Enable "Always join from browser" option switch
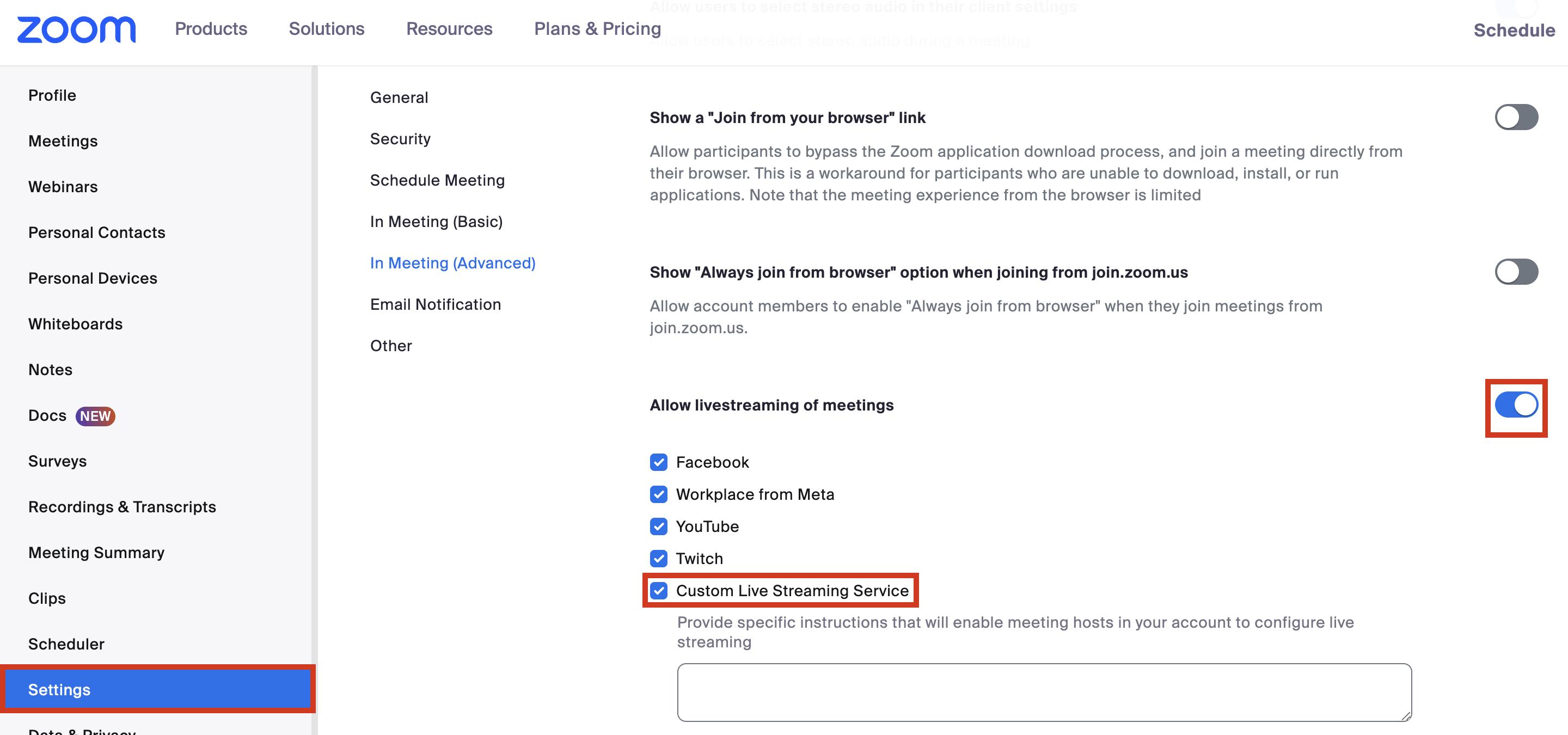 1516,272
